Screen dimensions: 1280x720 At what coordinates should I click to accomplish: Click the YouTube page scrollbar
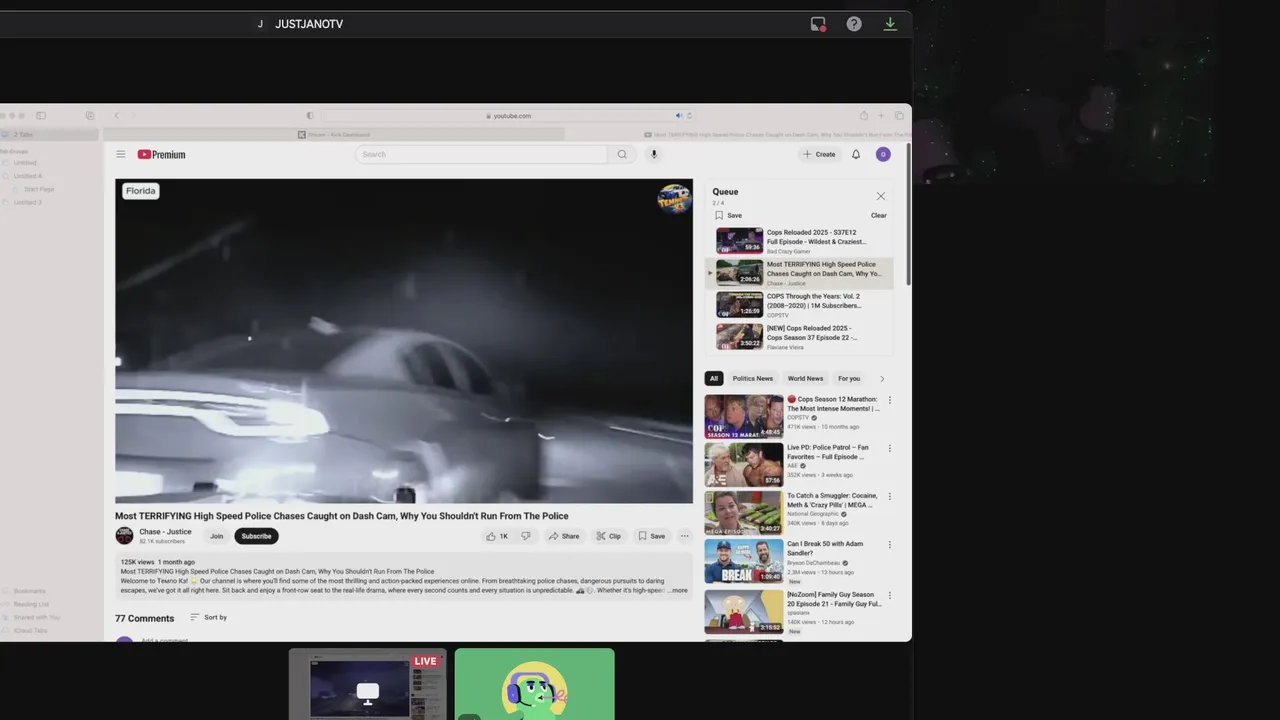click(908, 215)
